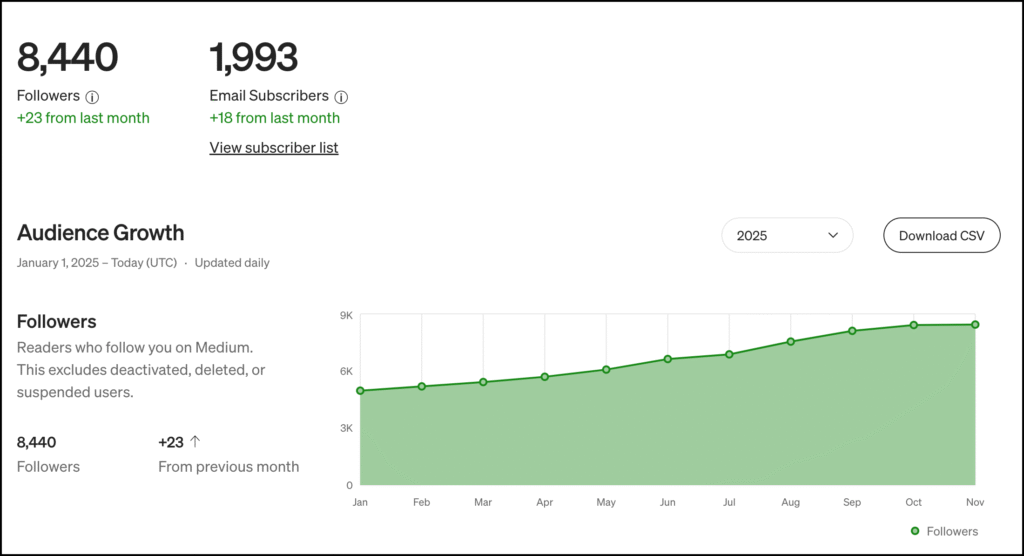Select the Nov data point on the chart

click(975, 324)
